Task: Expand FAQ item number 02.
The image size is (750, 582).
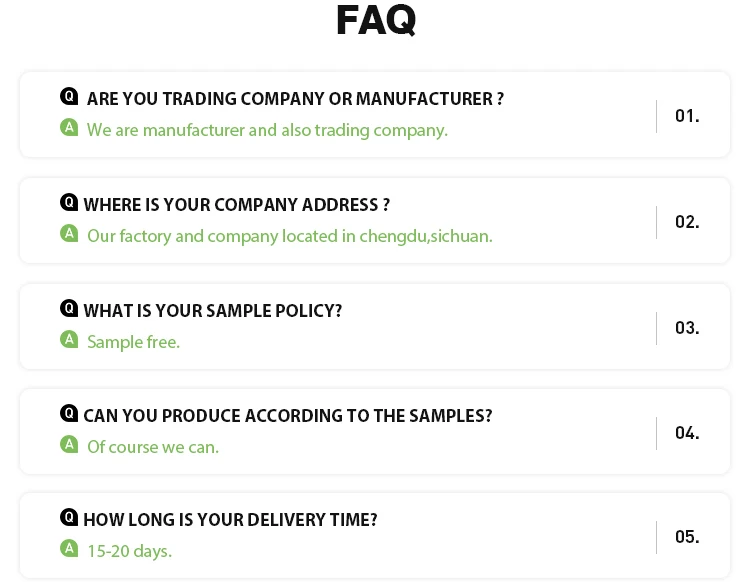Action: pos(687,222)
